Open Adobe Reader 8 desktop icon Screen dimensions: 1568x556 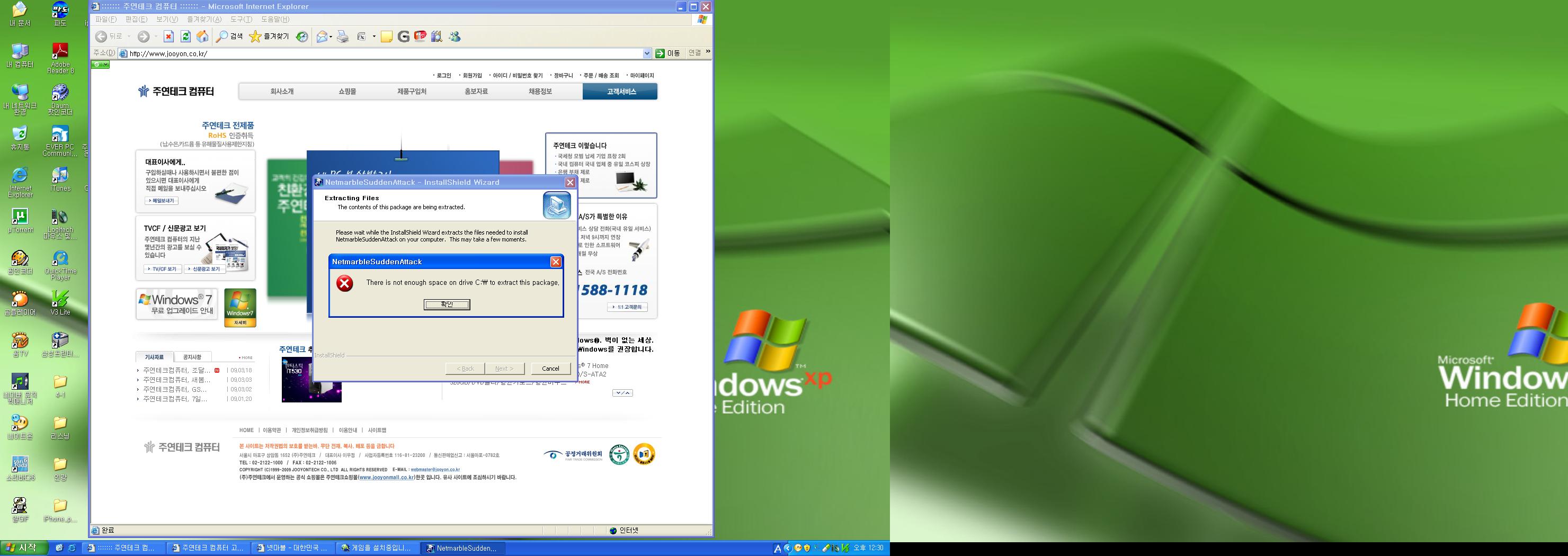point(60,58)
